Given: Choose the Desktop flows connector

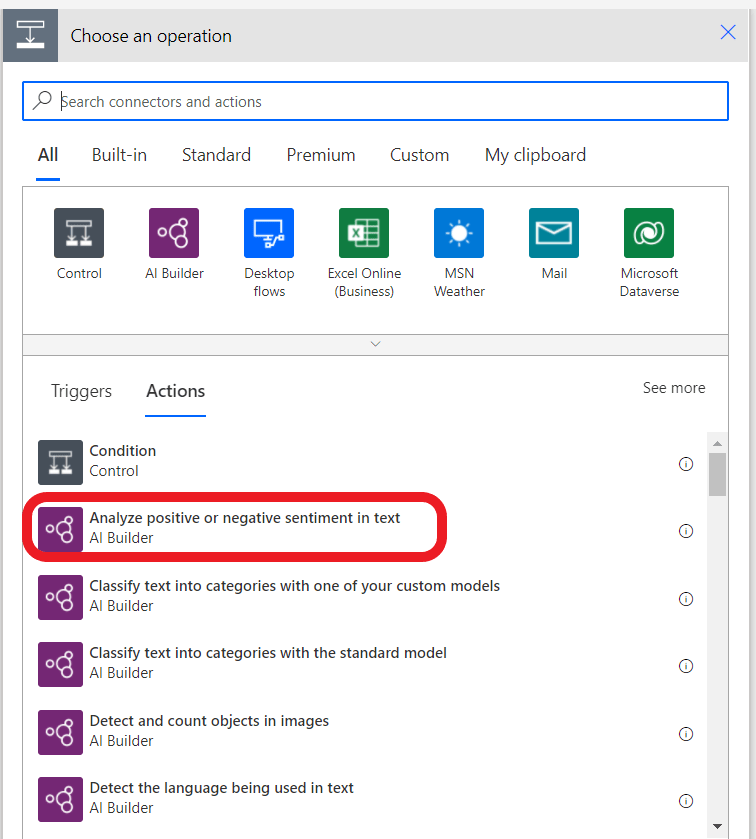Looking at the screenshot, I should click(x=269, y=233).
